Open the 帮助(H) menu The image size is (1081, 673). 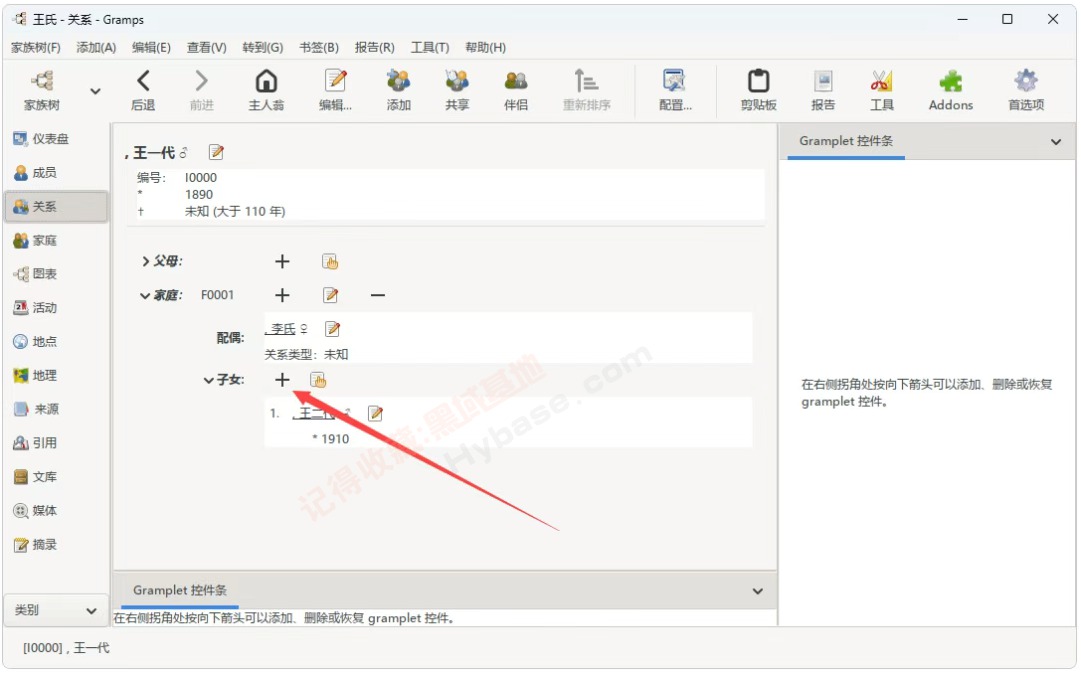click(x=485, y=48)
